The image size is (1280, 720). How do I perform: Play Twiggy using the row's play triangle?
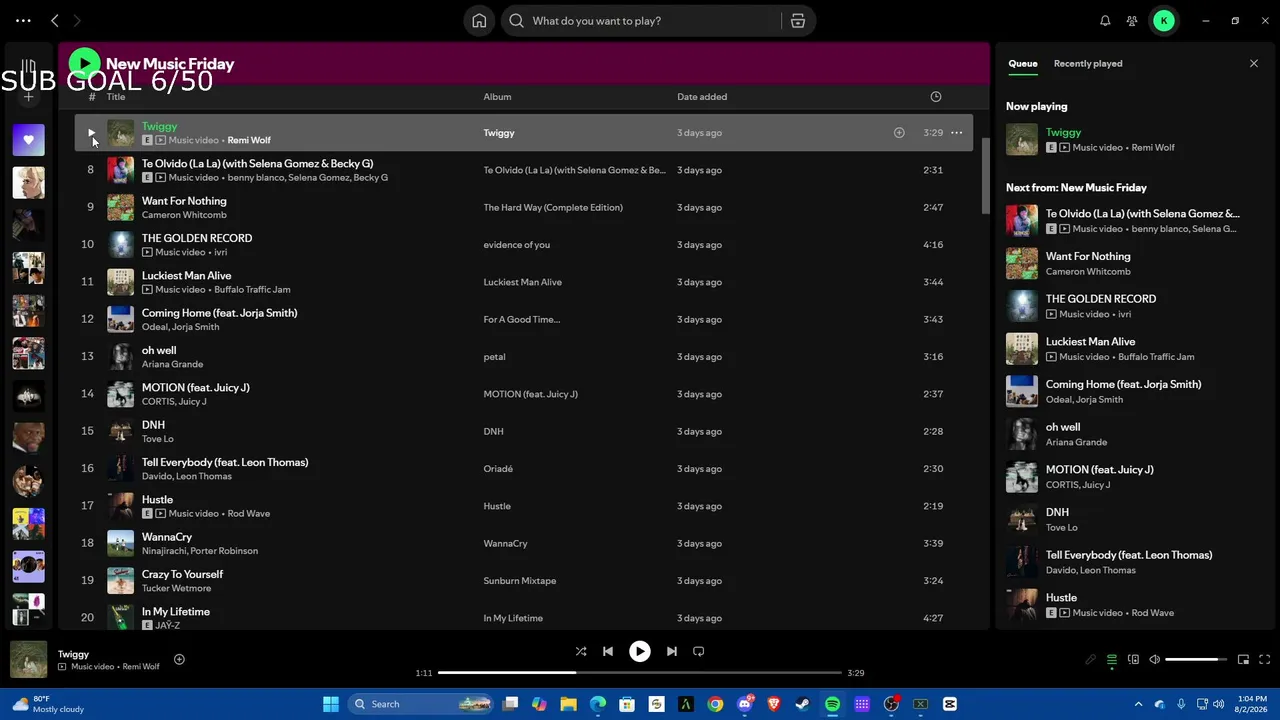click(x=91, y=132)
